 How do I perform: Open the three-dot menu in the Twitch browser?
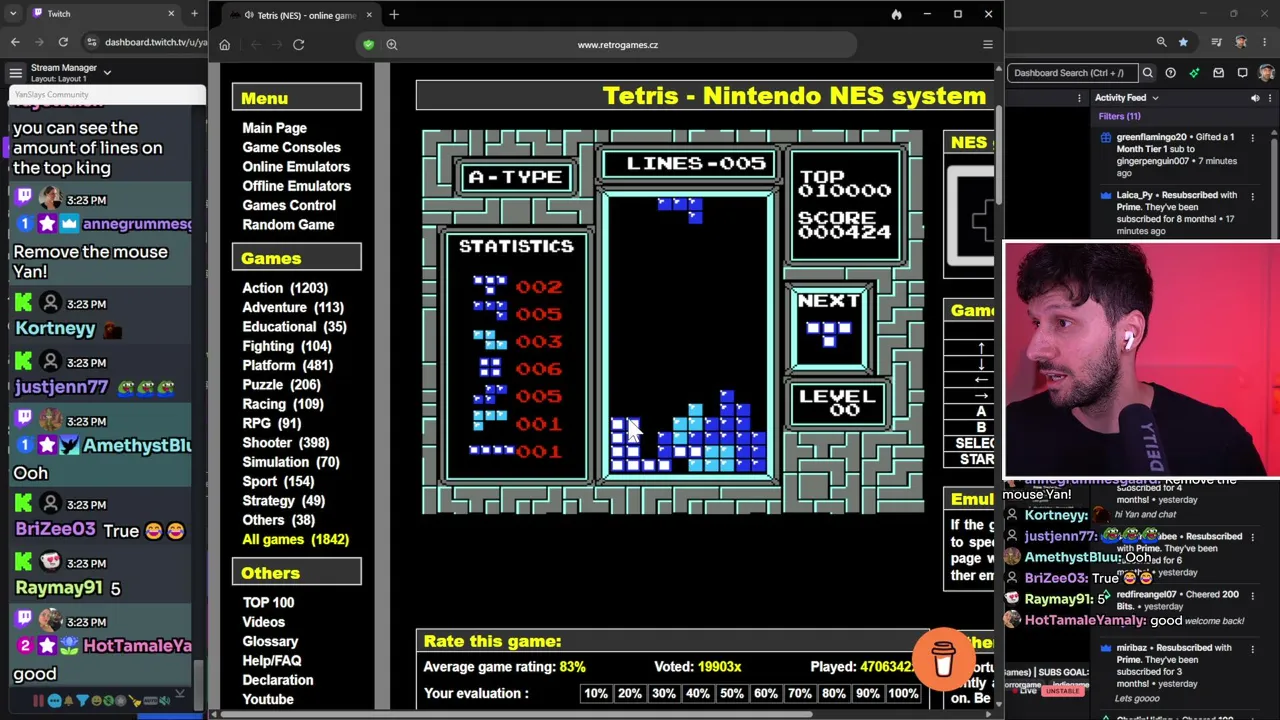pyautogui.click(x=1264, y=42)
